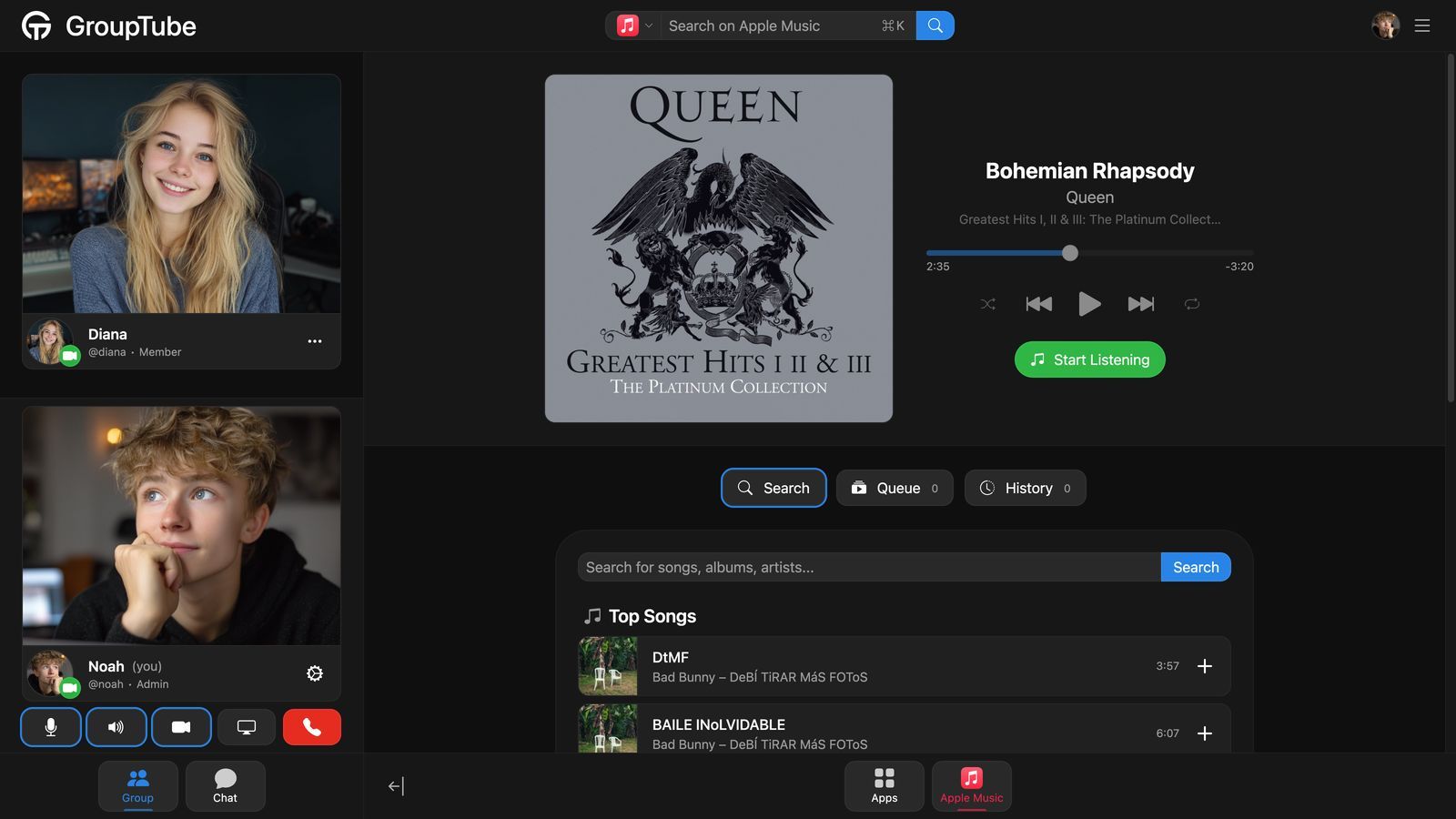This screenshot has height=819, width=1456.
Task: Click the song progress slider handle
Action: [x=1070, y=253]
